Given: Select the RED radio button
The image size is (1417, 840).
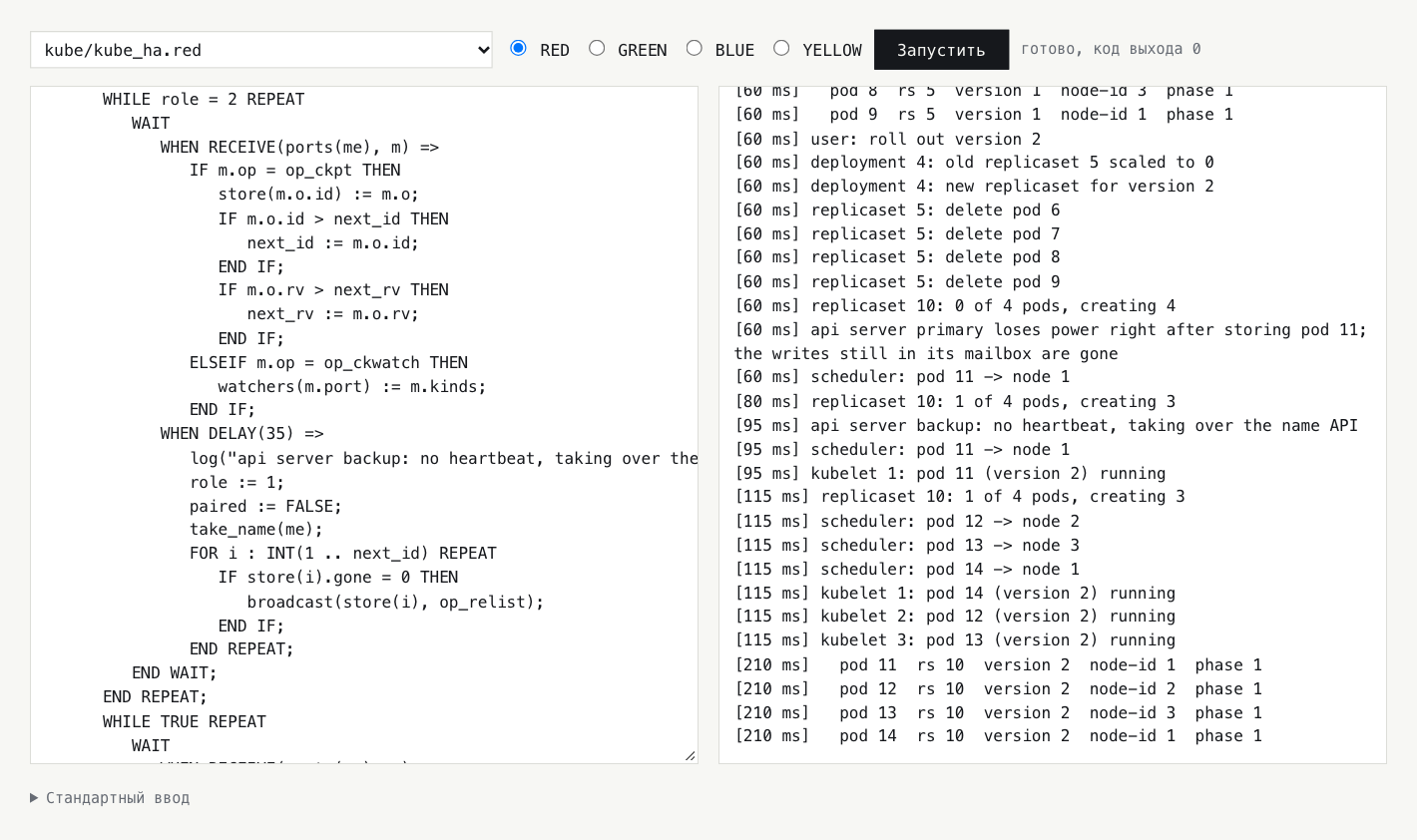Looking at the screenshot, I should coord(518,48).
